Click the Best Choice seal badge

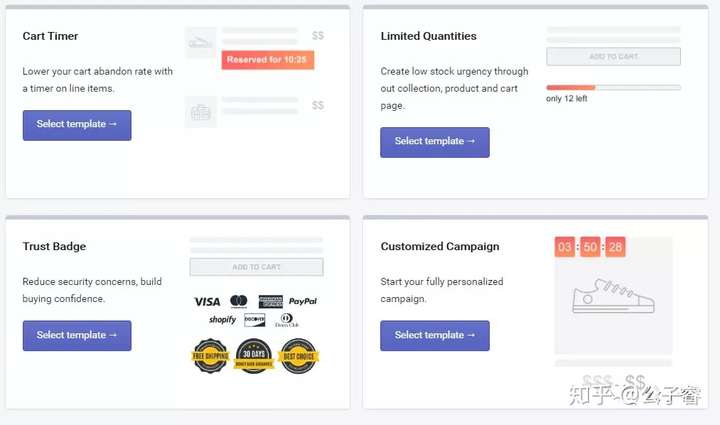point(298,356)
